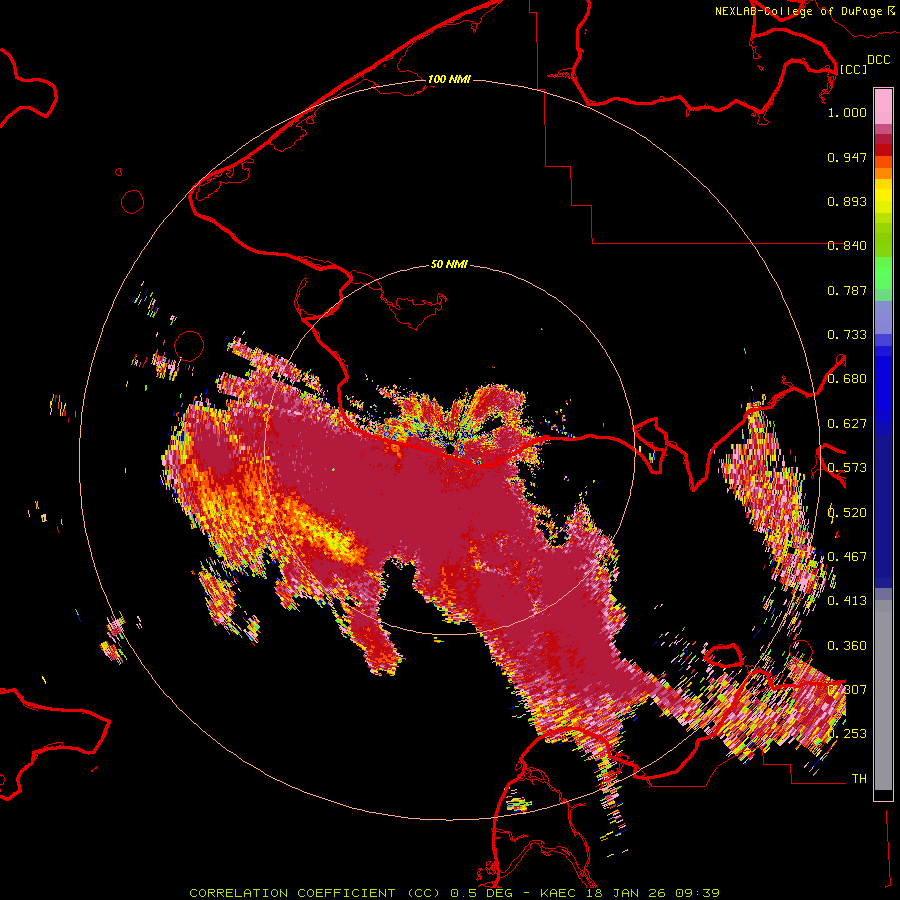The width and height of the screenshot is (900, 900).
Task: Click the 0.520 scale value
Action: click(847, 513)
